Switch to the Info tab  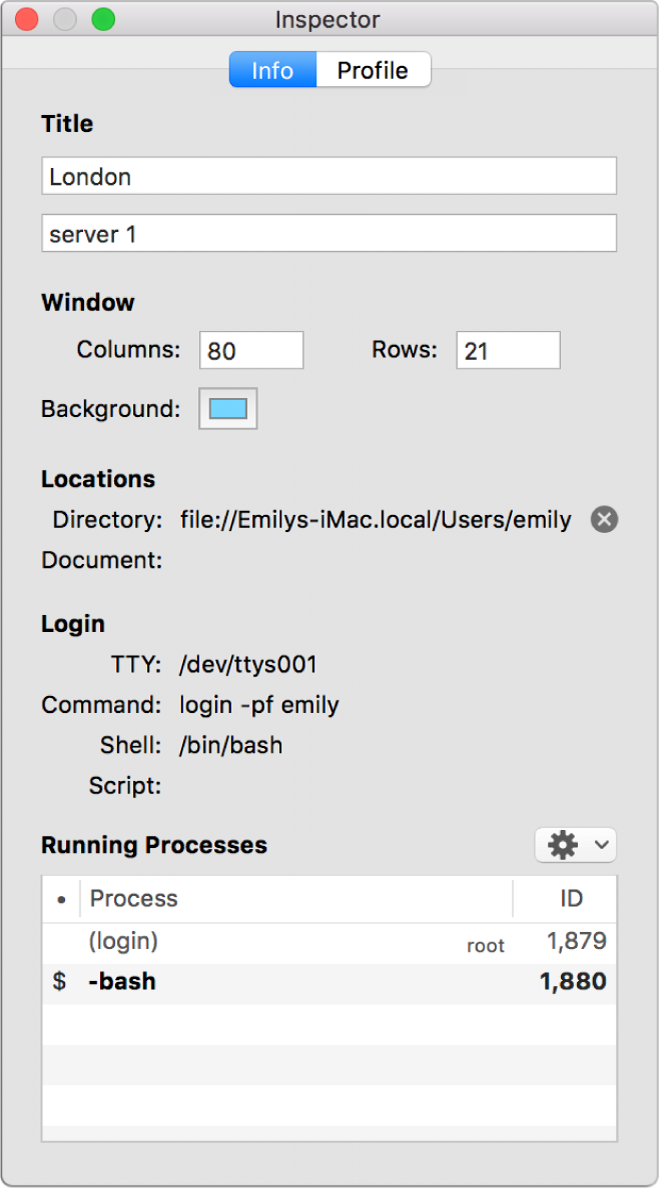click(x=272, y=70)
